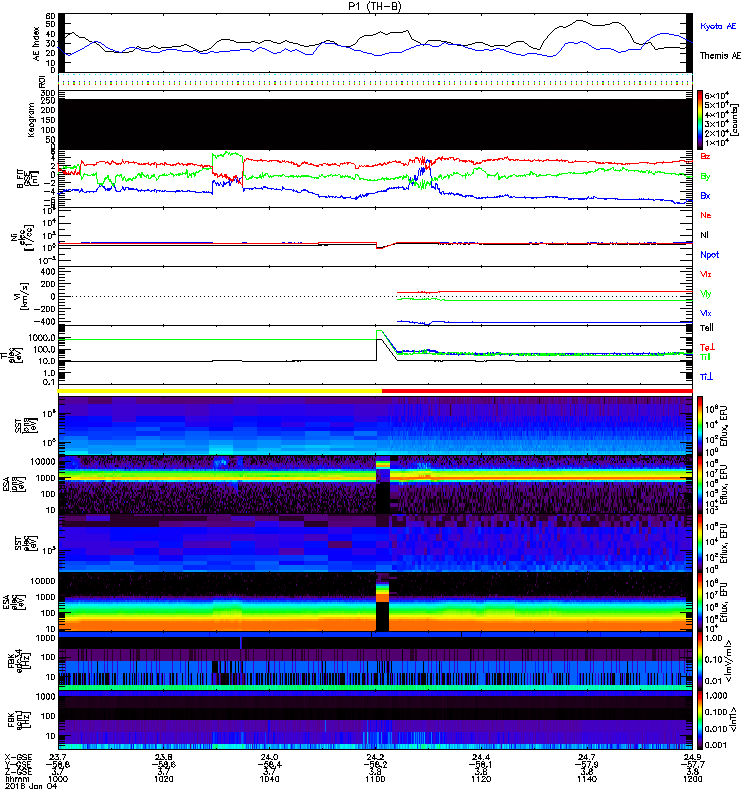Click the red Viz velocity legend label
Screen dimensions: 750x800
tap(705, 274)
